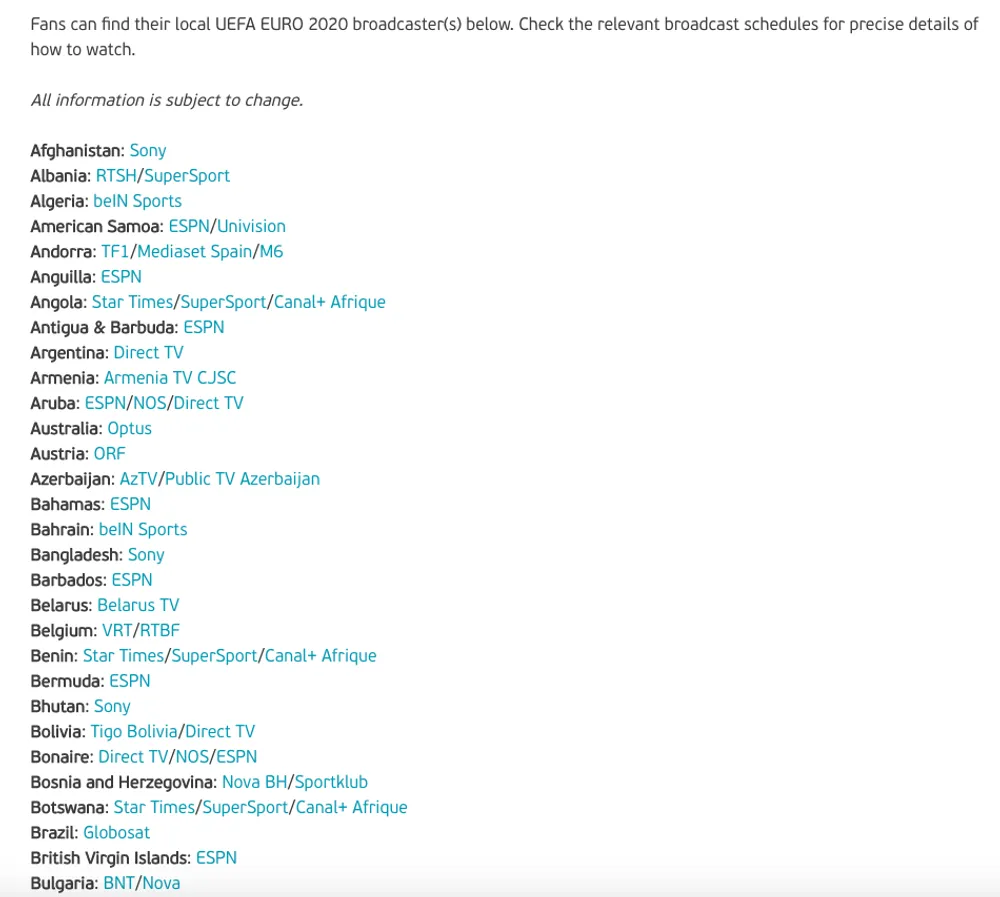Open Direct TV link for Argentina
1000x897 pixels.
pyautogui.click(x=149, y=353)
